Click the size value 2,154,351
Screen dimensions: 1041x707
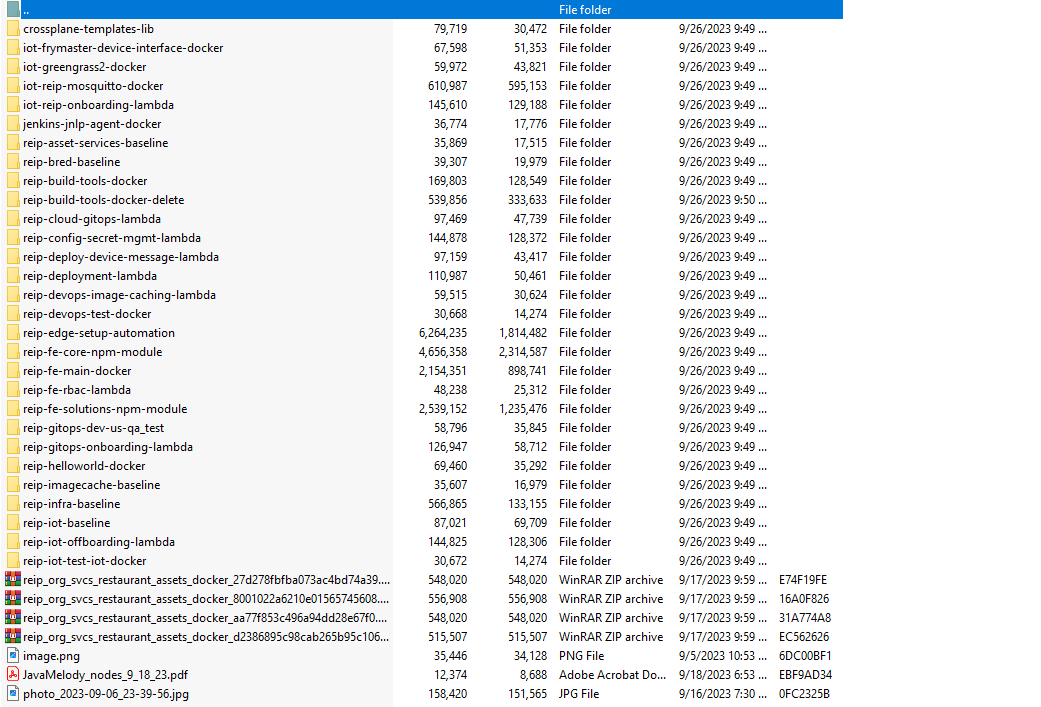click(x=443, y=371)
